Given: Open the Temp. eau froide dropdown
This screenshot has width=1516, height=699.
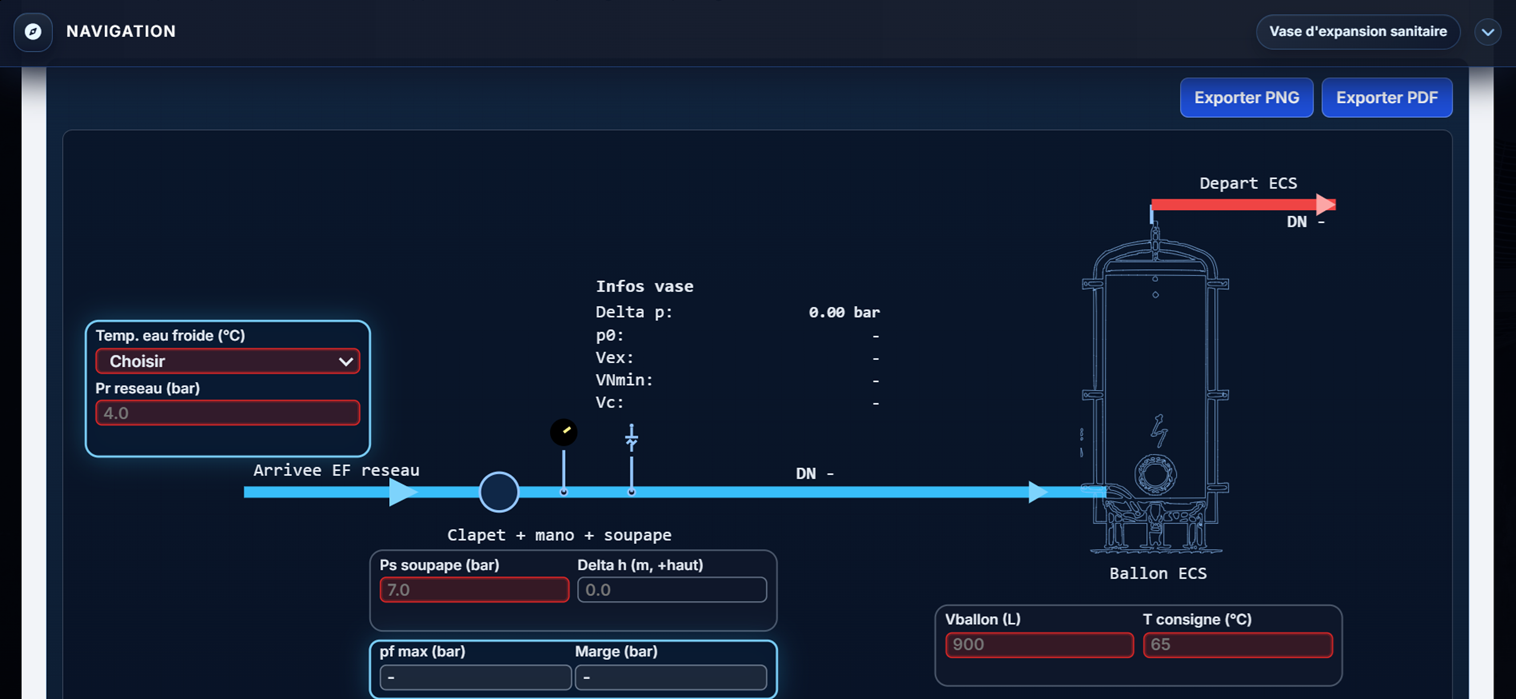Looking at the screenshot, I should [x=228, y=361].
